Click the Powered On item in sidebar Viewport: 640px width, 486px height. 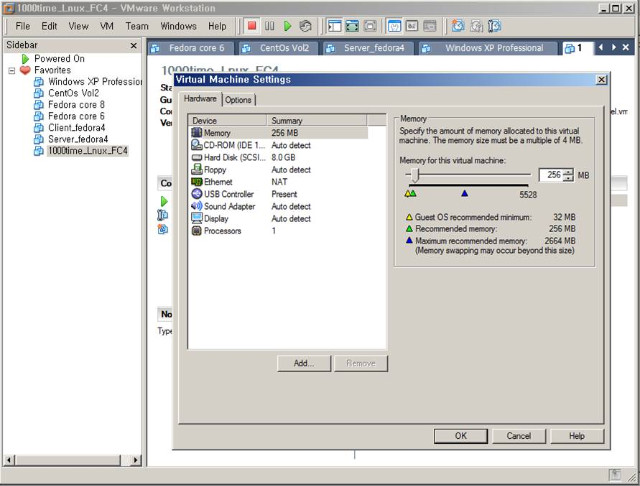[59, 59]
